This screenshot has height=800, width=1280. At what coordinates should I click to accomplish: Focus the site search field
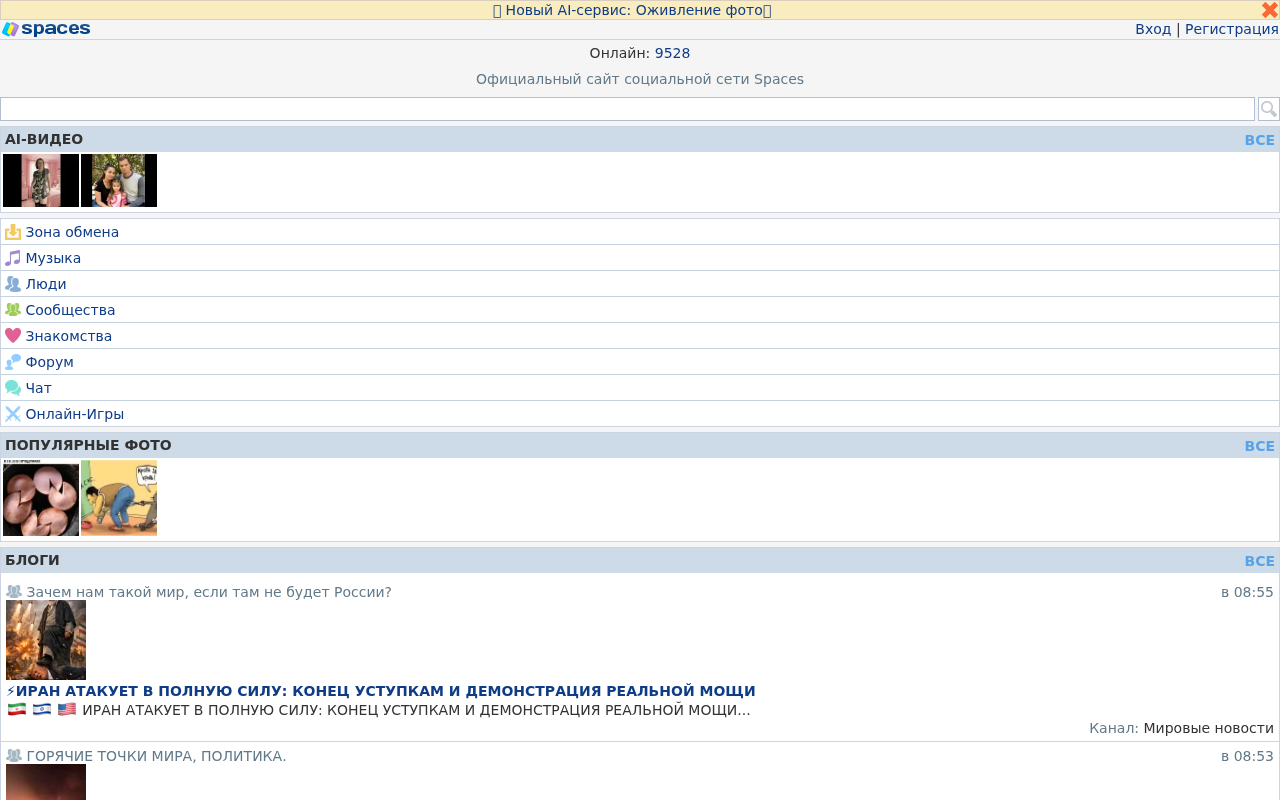(x=627, y=109)
